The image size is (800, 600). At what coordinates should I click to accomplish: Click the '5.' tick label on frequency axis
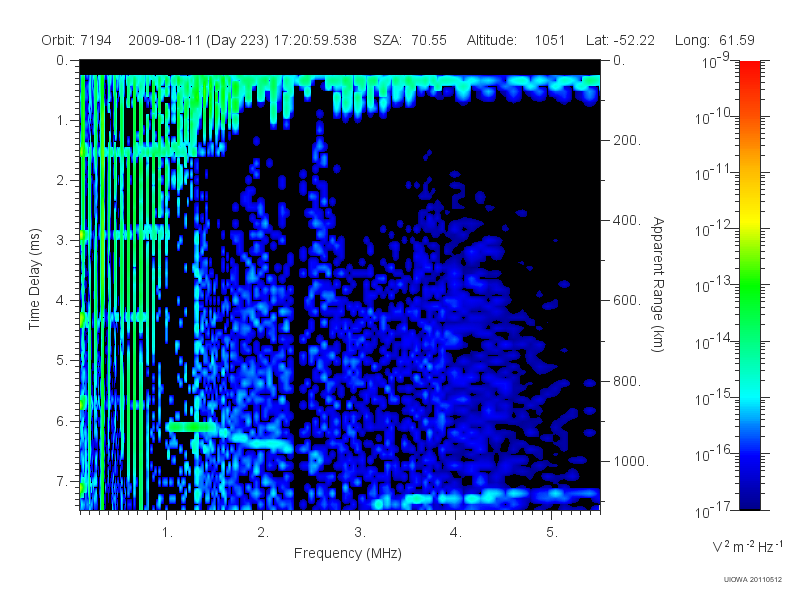(x=552, y=533)
